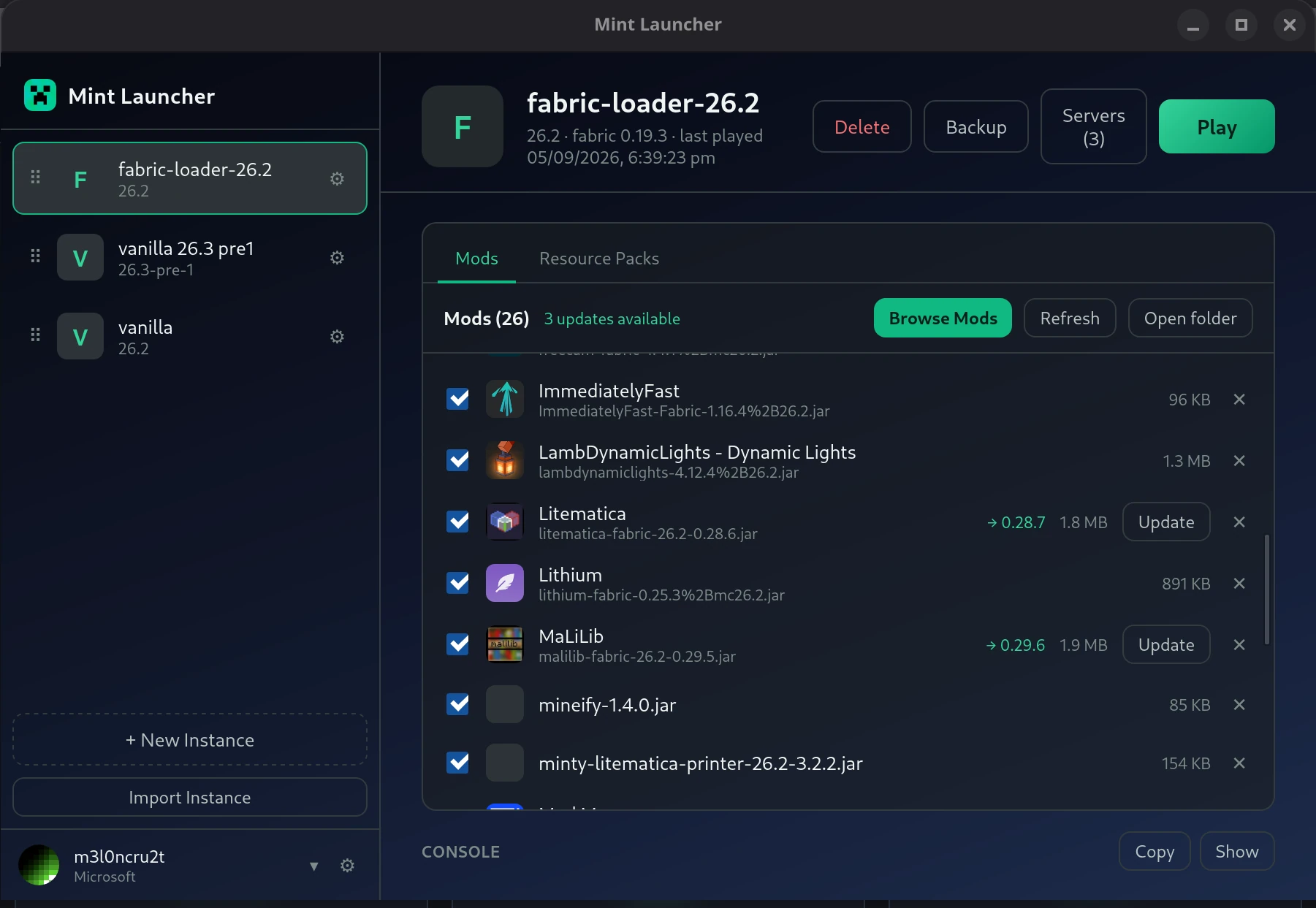The width and height of the screenshot is (1316, 908).
Task: Remove MaLiLib mod with its X
Action: 1239,645
